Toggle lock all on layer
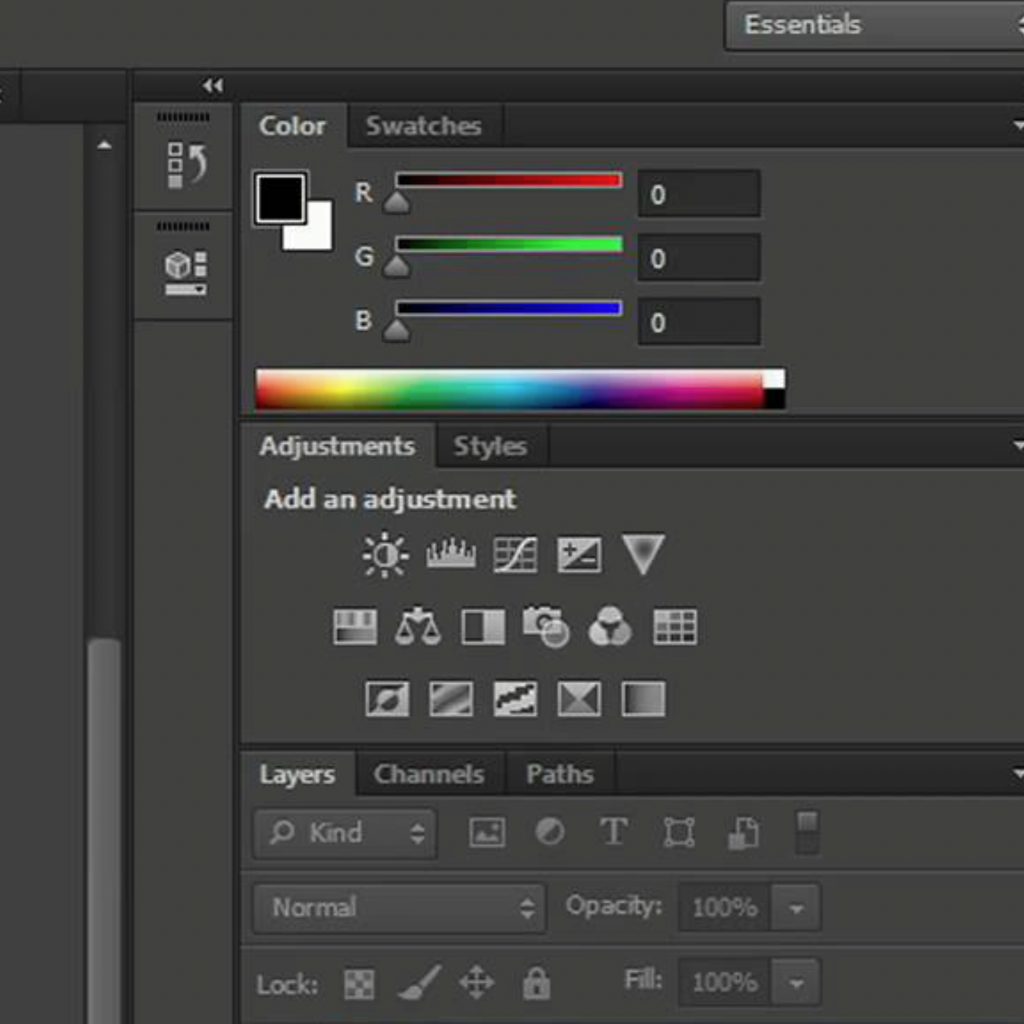This screenshot has height=1024, width=1024. (536, 984)
